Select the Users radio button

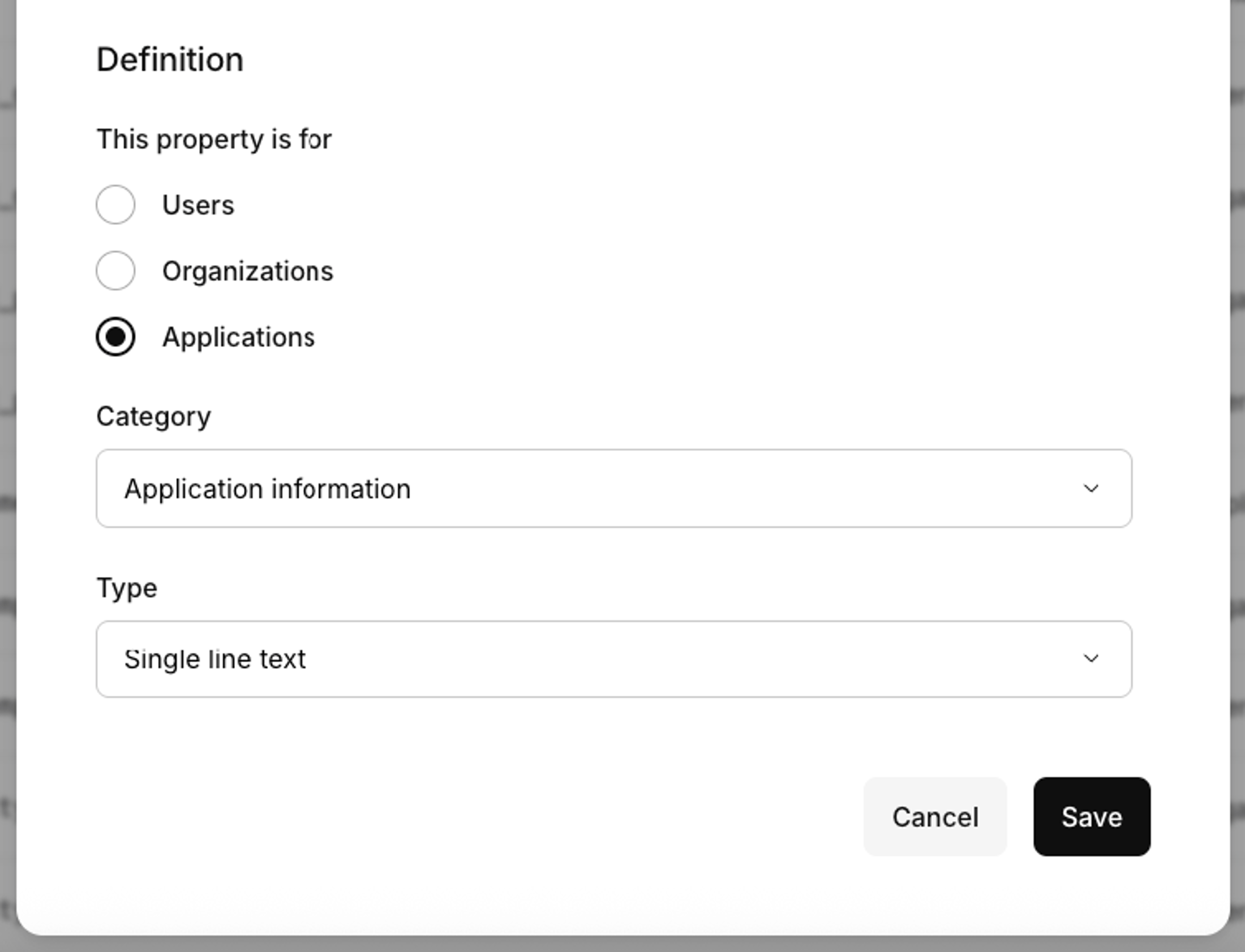click(x=115, y=205)
